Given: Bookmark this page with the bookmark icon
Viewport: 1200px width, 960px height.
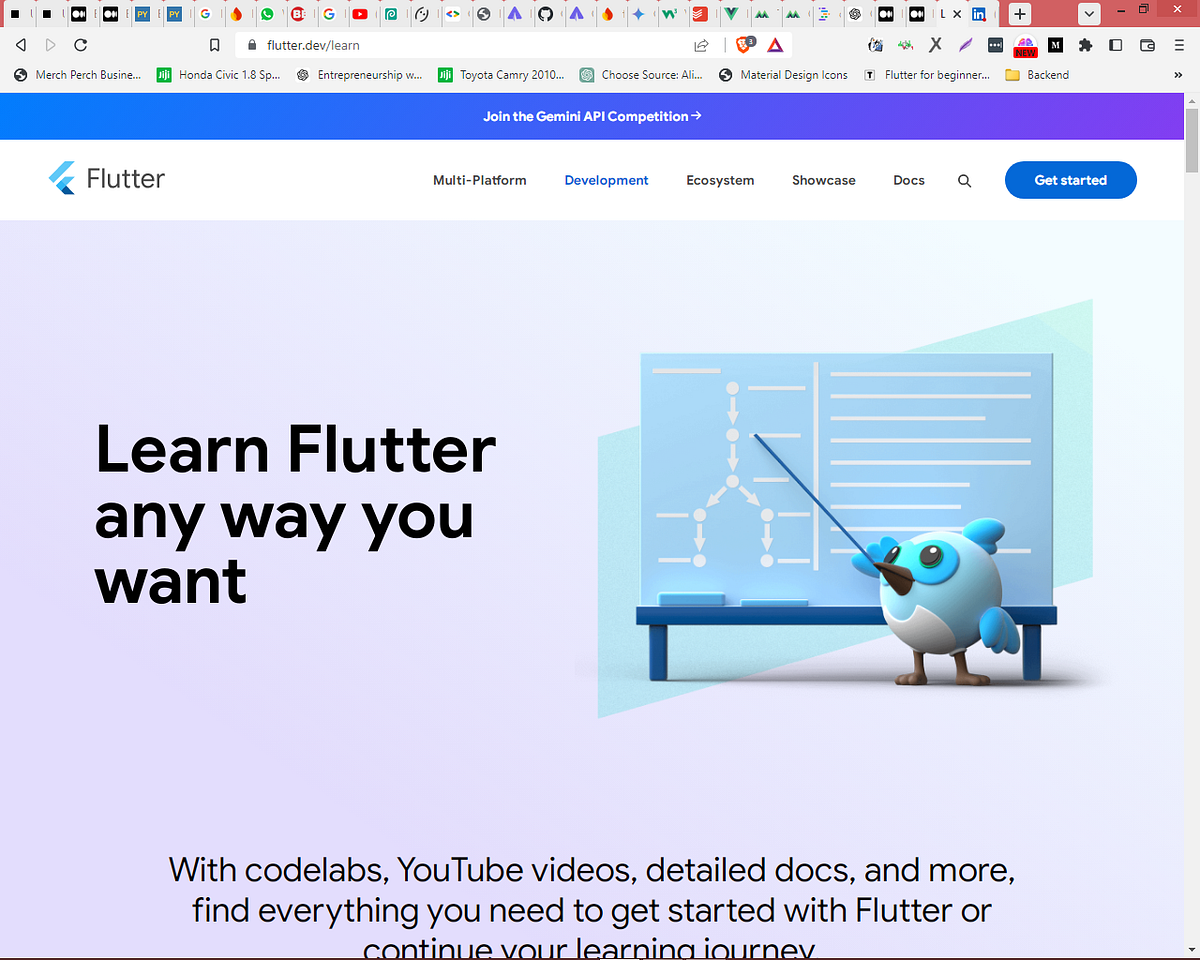Looking at the screenshot, I should tap(214, 45).
